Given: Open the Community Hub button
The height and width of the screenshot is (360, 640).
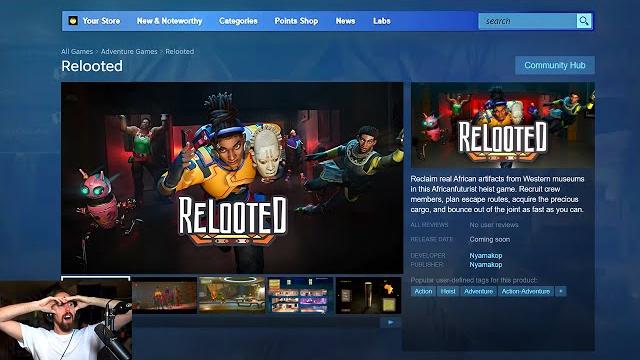Looking at the screenshot, I should pyautogui.click(x=555, y=65).
